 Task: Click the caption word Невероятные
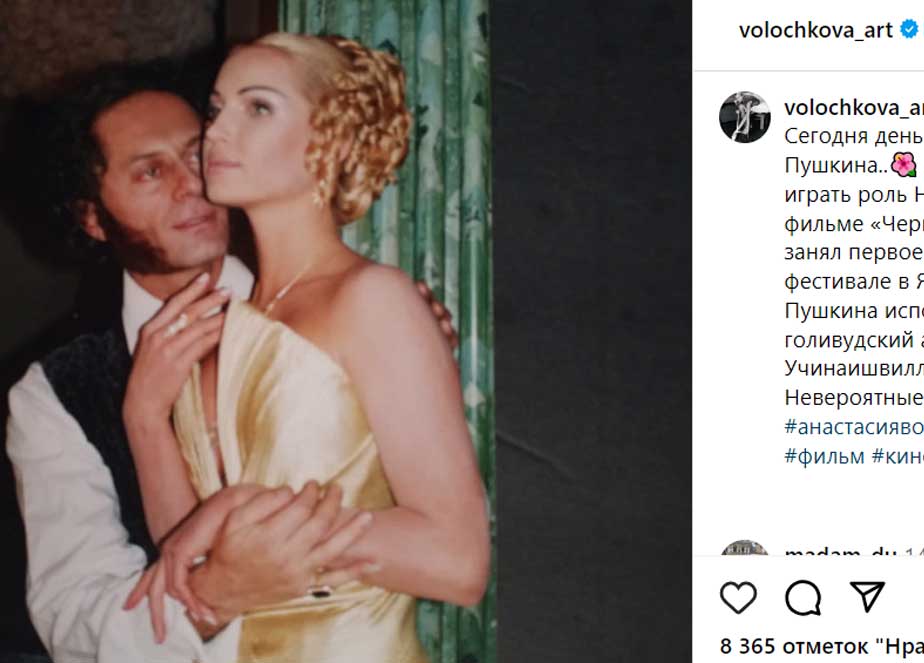tap(853, 397)
